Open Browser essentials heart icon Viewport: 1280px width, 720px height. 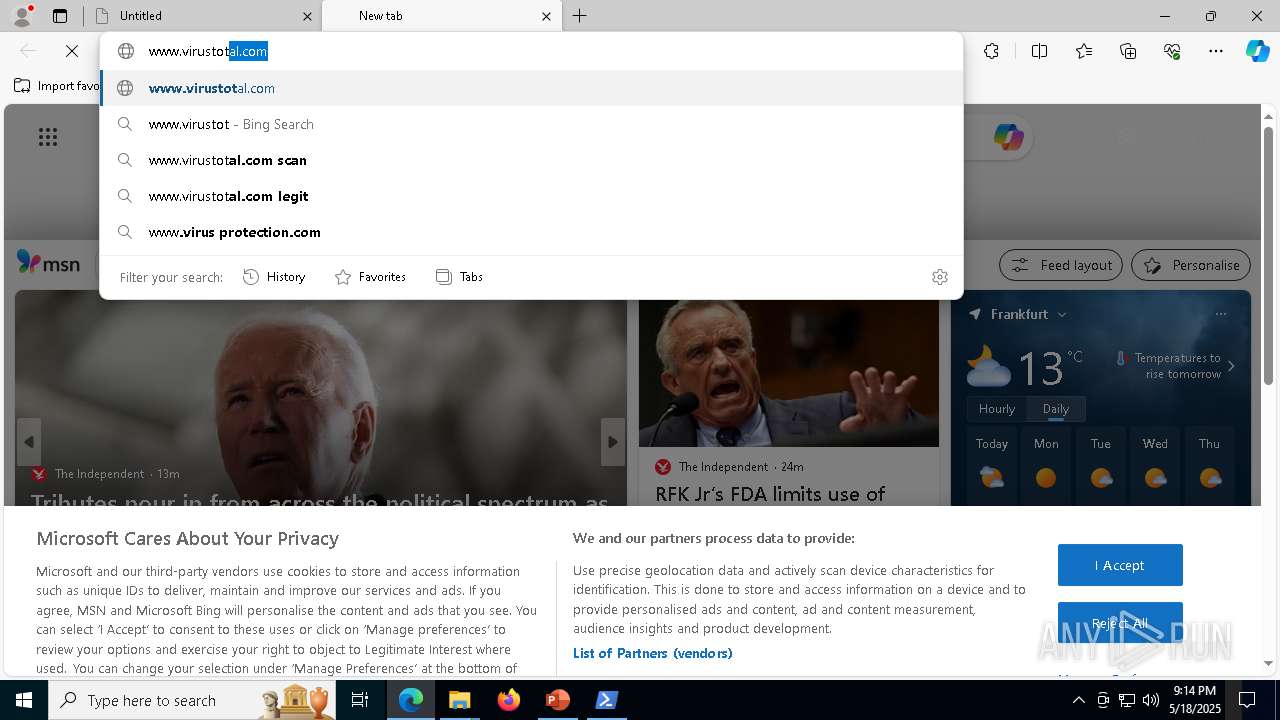point(1172,51)
